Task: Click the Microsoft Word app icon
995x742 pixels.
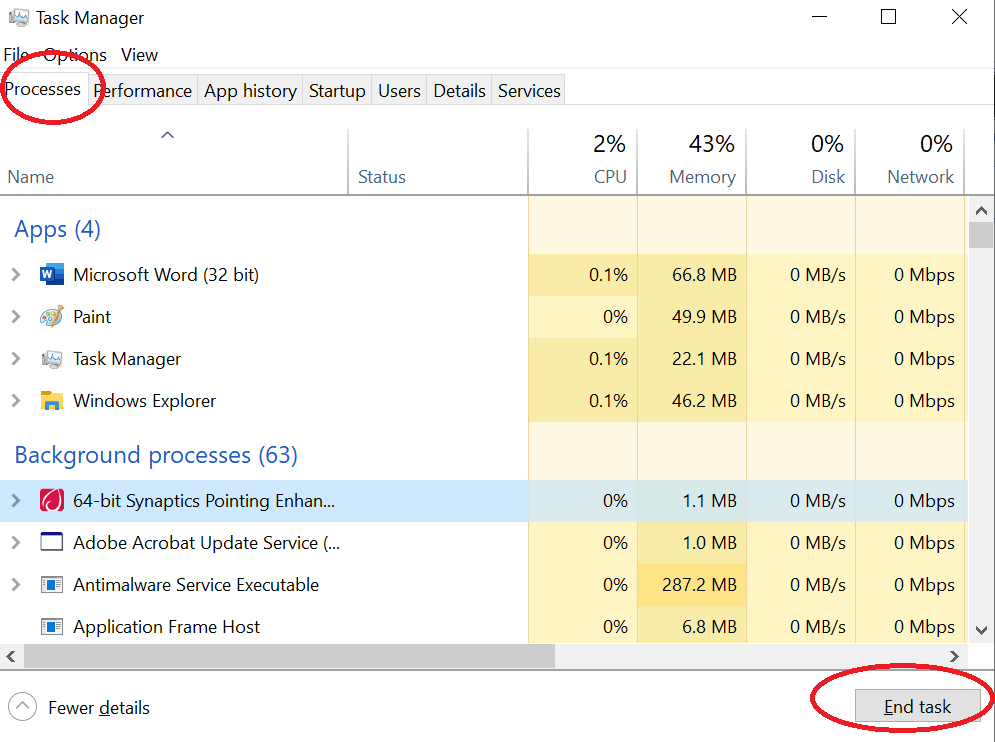Action: coord(51,275)
